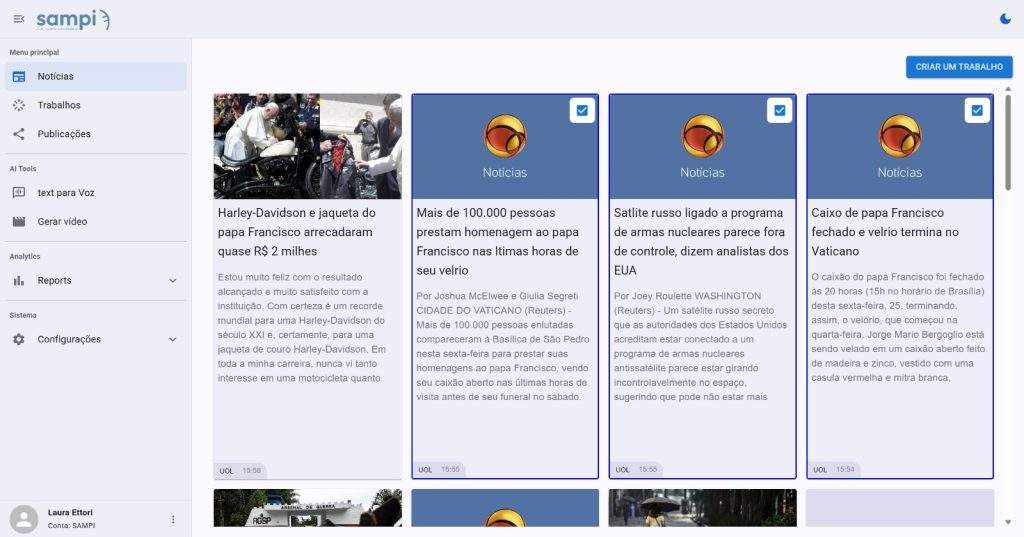The image size is (1024, 537).
Task: Click the Publicações share icon
Action: (x=19, y=134)
